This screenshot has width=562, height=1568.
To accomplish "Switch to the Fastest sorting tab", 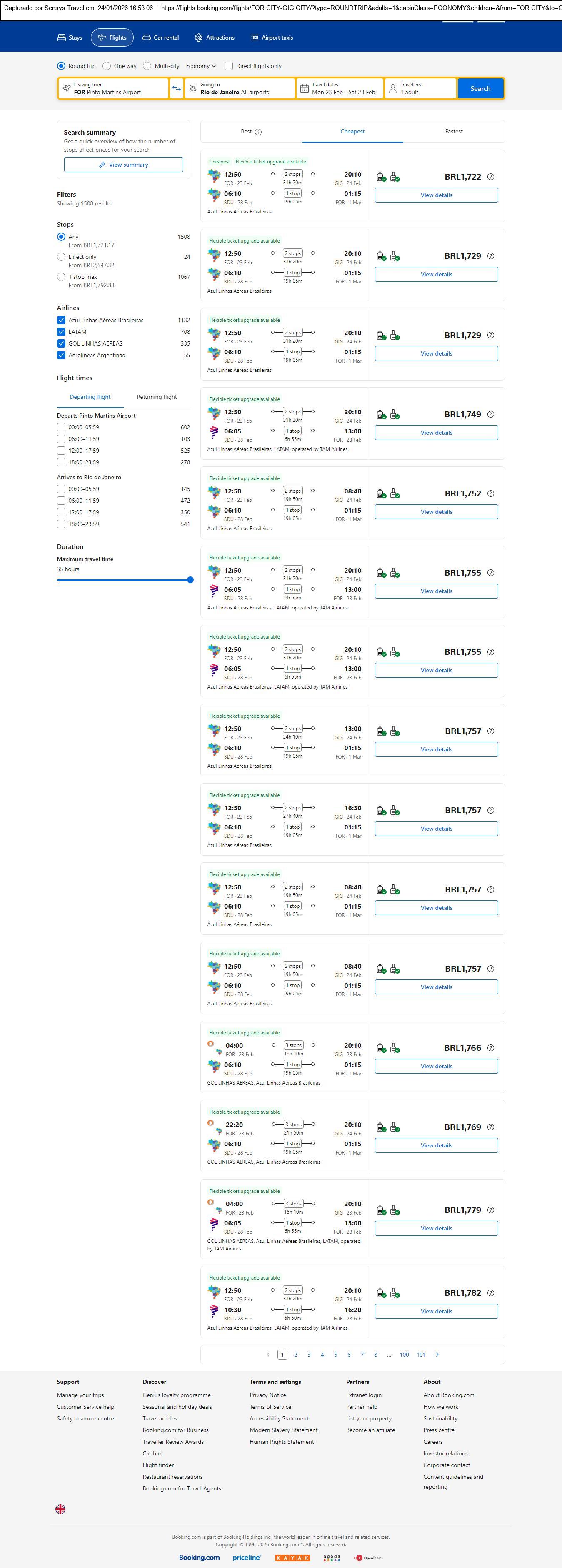I will click(454, 131).
